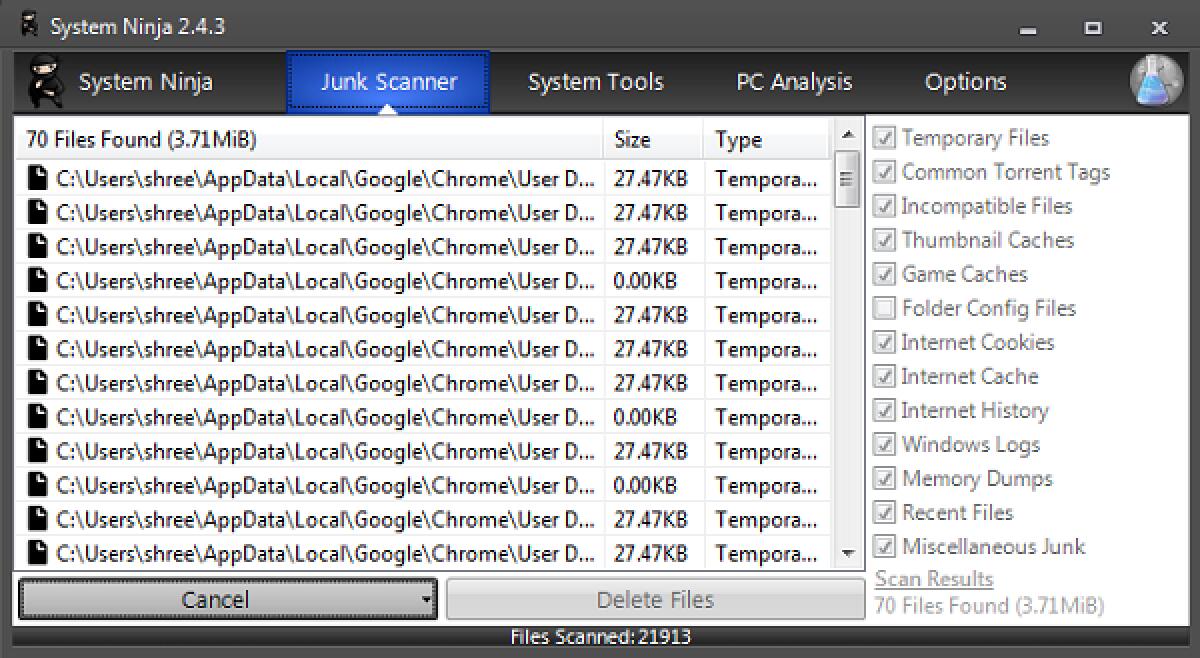Image resolution: width=1200 pixels, height=658 pixels.
Task: Click the scroll up arrow of file list
Action: coord(847,134)
